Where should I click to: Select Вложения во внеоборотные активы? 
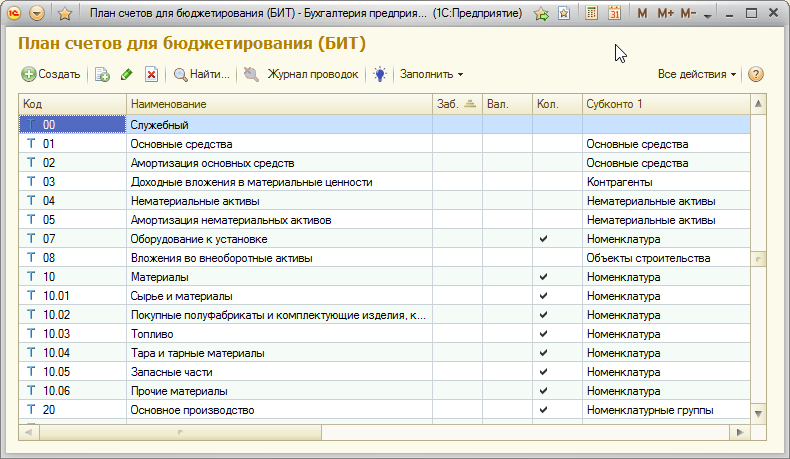pos(384,258)
